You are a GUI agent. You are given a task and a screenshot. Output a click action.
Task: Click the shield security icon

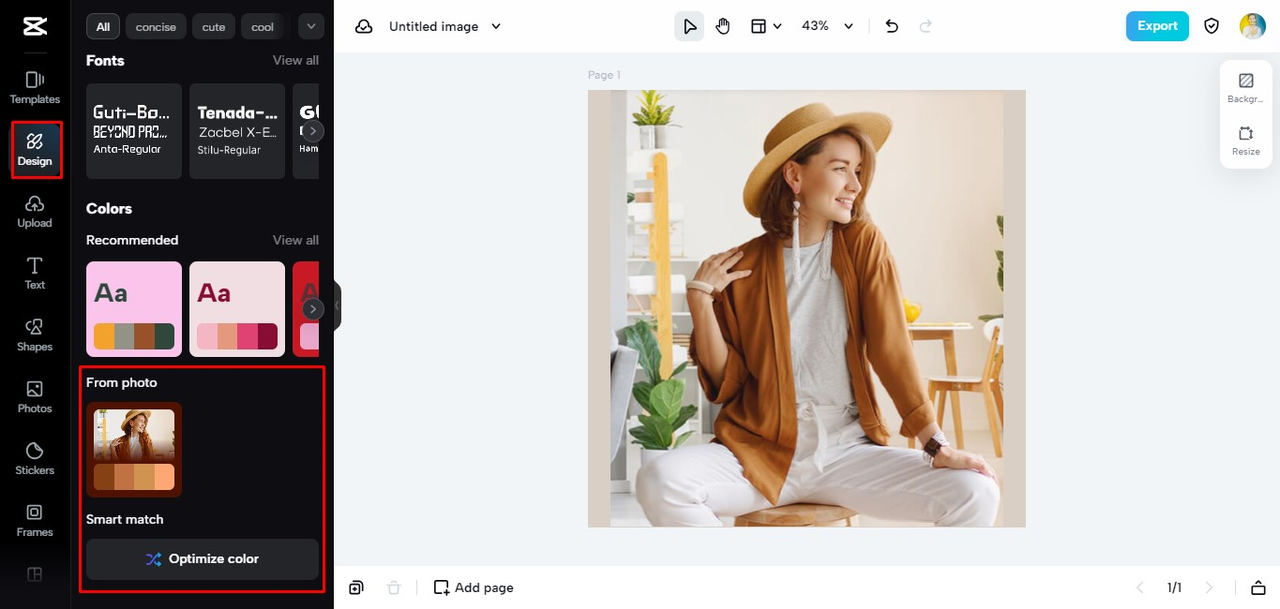[x=1212, y=26]
